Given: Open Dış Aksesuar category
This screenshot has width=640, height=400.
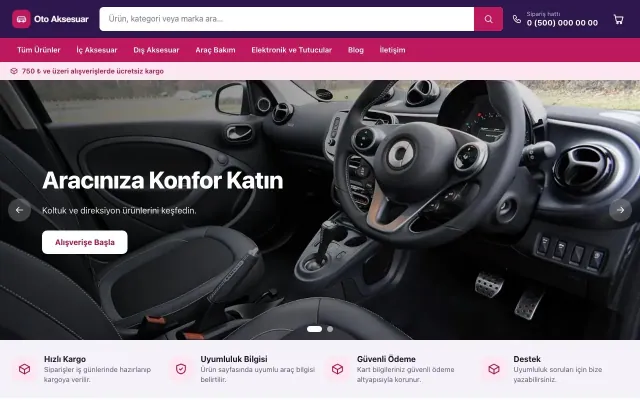Looking at the screenshot, I should tap(156, 50).
